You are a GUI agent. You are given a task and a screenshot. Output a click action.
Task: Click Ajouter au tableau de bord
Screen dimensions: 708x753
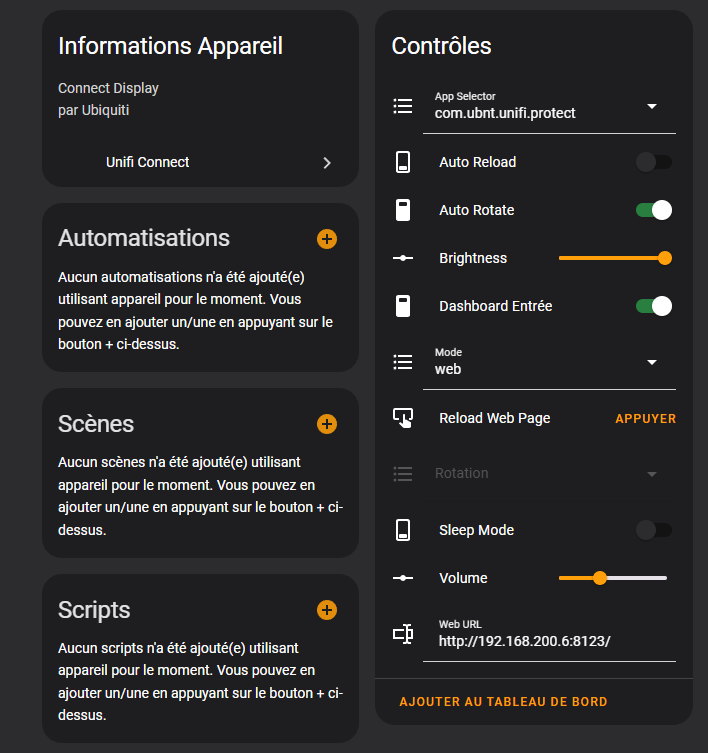click(x=503, y=702)
